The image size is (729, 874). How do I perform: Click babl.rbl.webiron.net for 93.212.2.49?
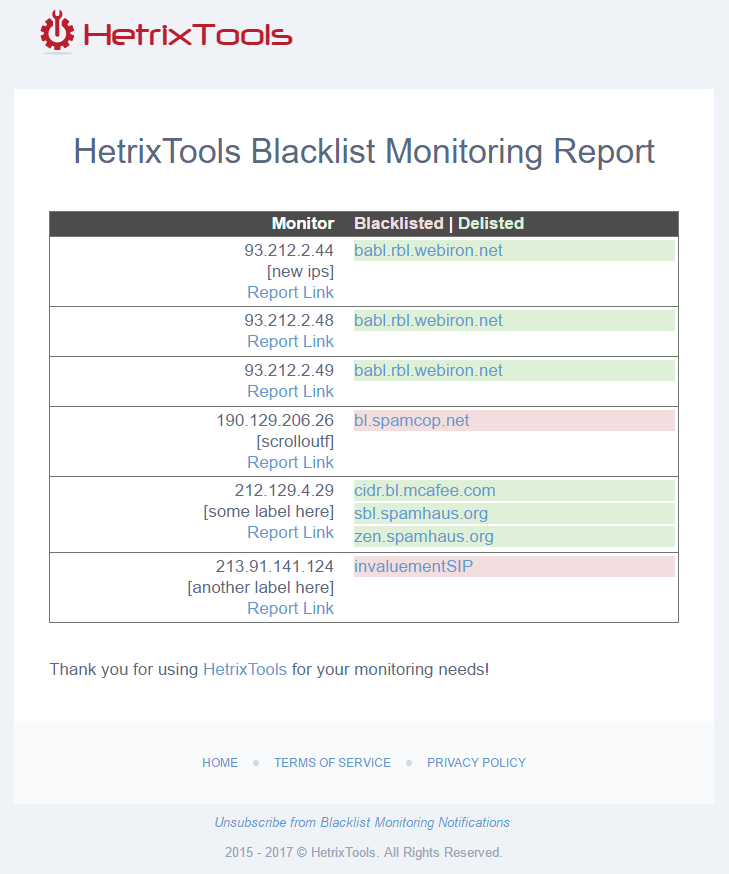[428, 370]
